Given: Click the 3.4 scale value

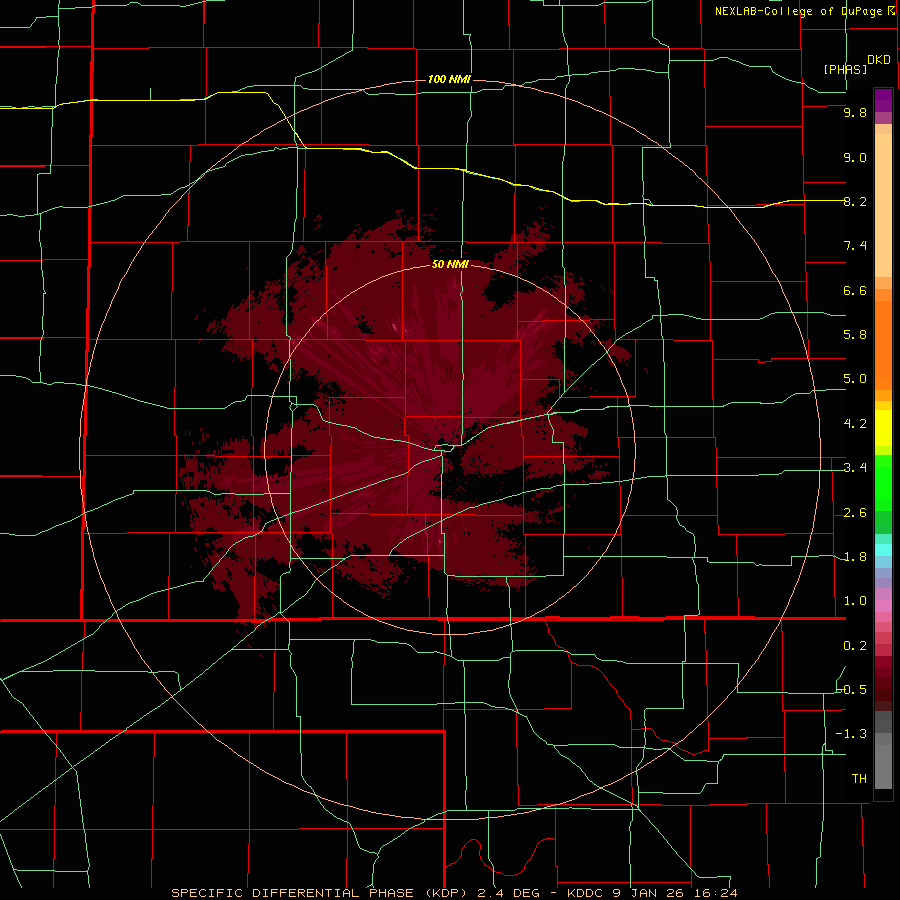Looking at the screenshot, I should (x=855, y=468).
